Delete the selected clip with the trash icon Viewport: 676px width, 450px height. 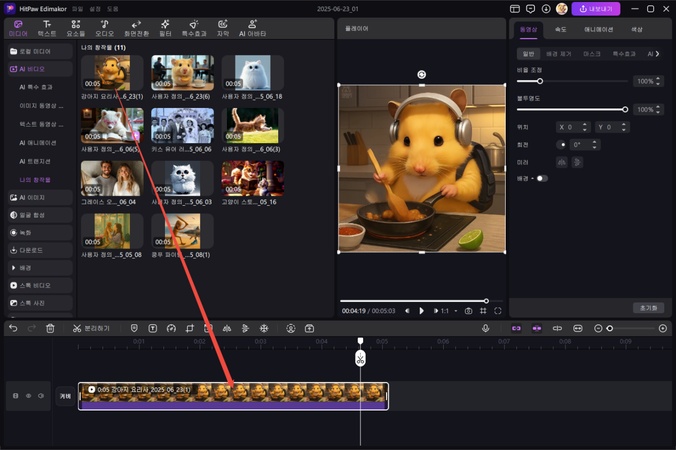(50, 328)
